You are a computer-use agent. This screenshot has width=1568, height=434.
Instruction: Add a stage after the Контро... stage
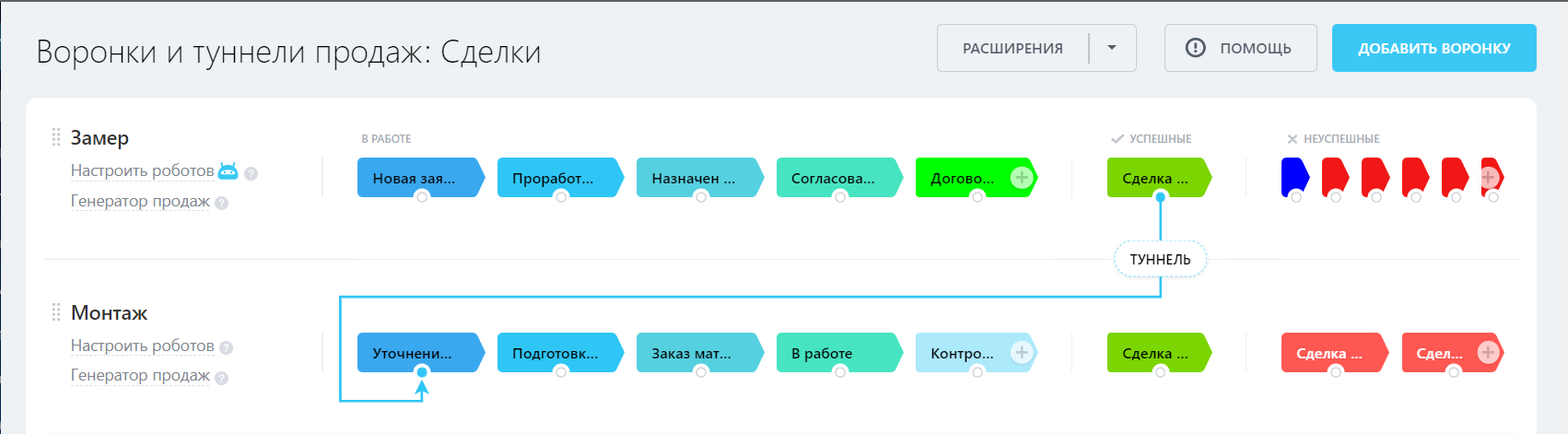tap(1021, 352)
